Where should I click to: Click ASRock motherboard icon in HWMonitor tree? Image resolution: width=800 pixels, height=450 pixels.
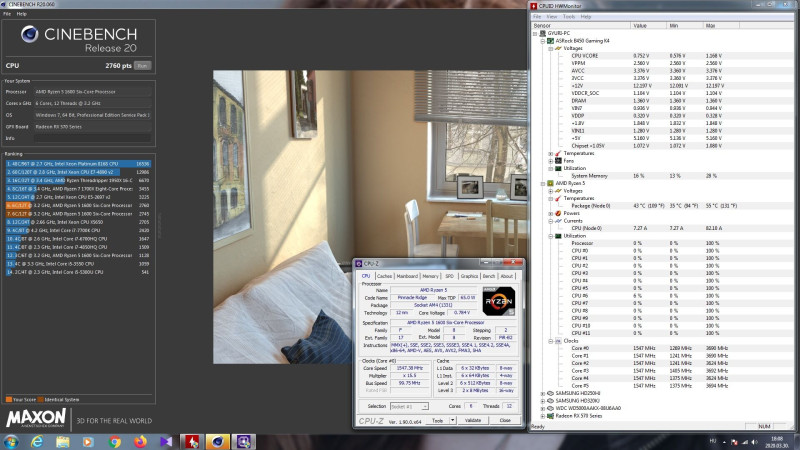coord(551,41)
